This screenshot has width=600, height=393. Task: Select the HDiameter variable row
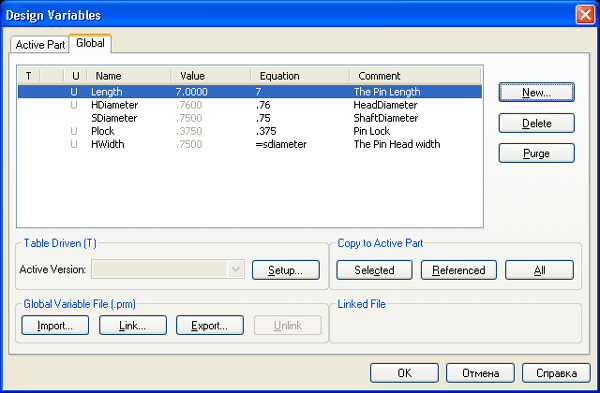[249, 105]
